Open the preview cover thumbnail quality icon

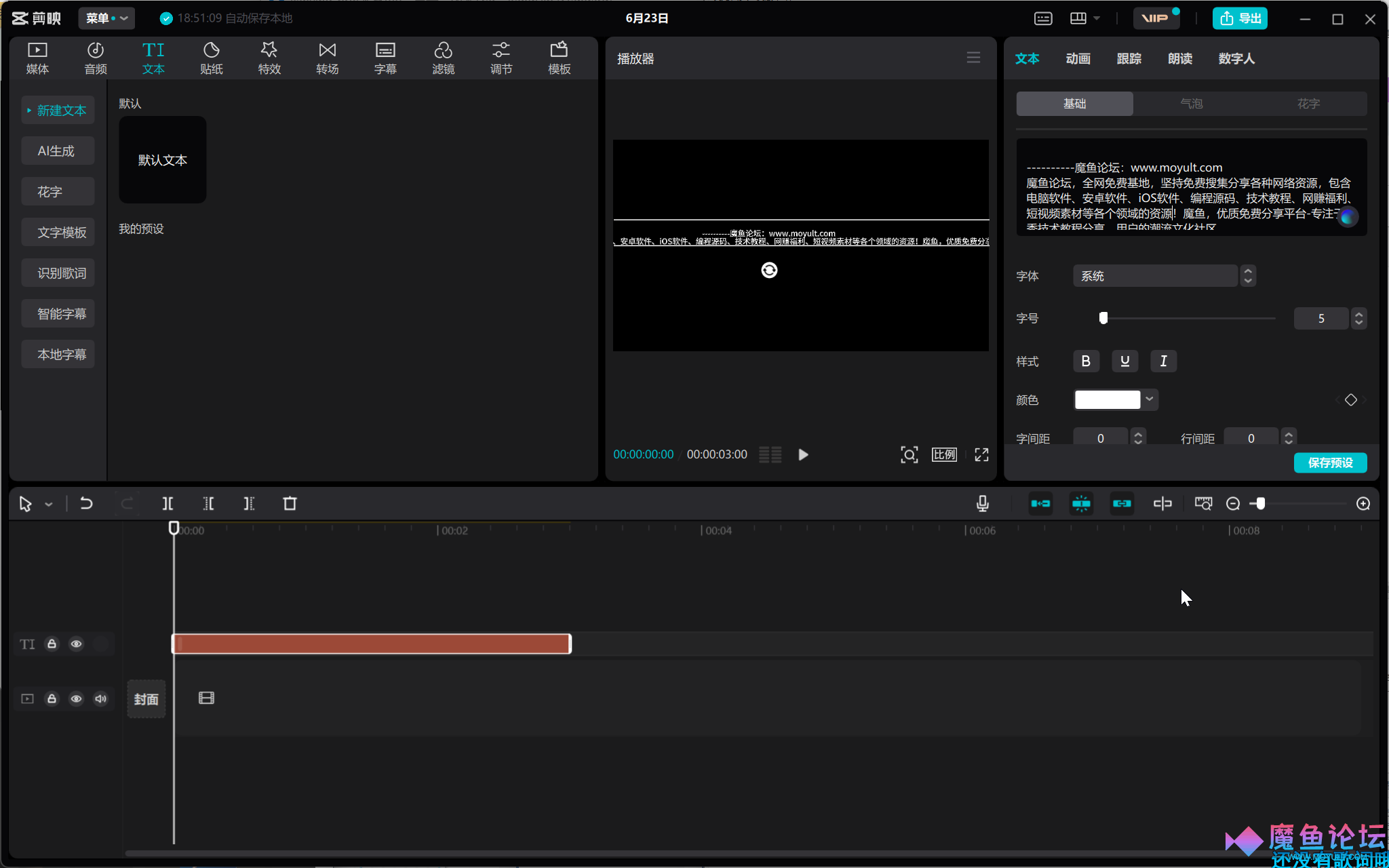770,455
